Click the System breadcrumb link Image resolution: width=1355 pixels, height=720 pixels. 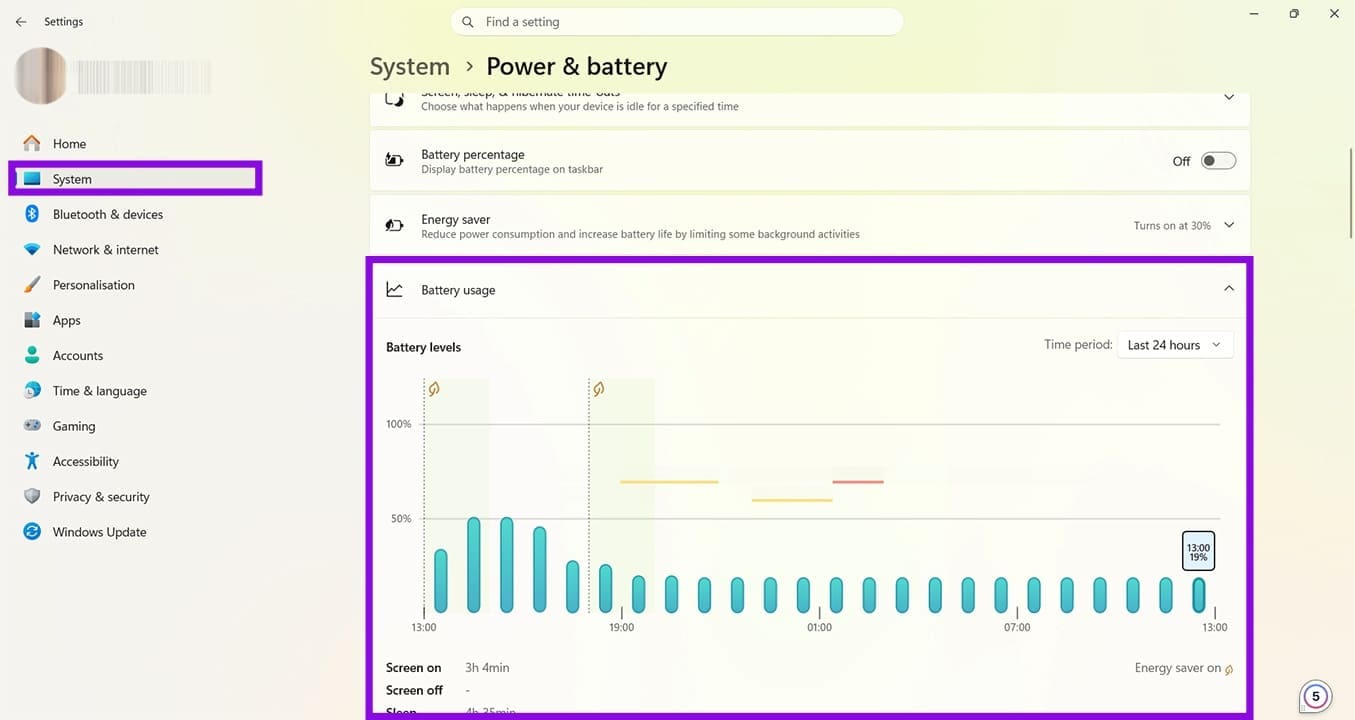(x=410, y=66)
